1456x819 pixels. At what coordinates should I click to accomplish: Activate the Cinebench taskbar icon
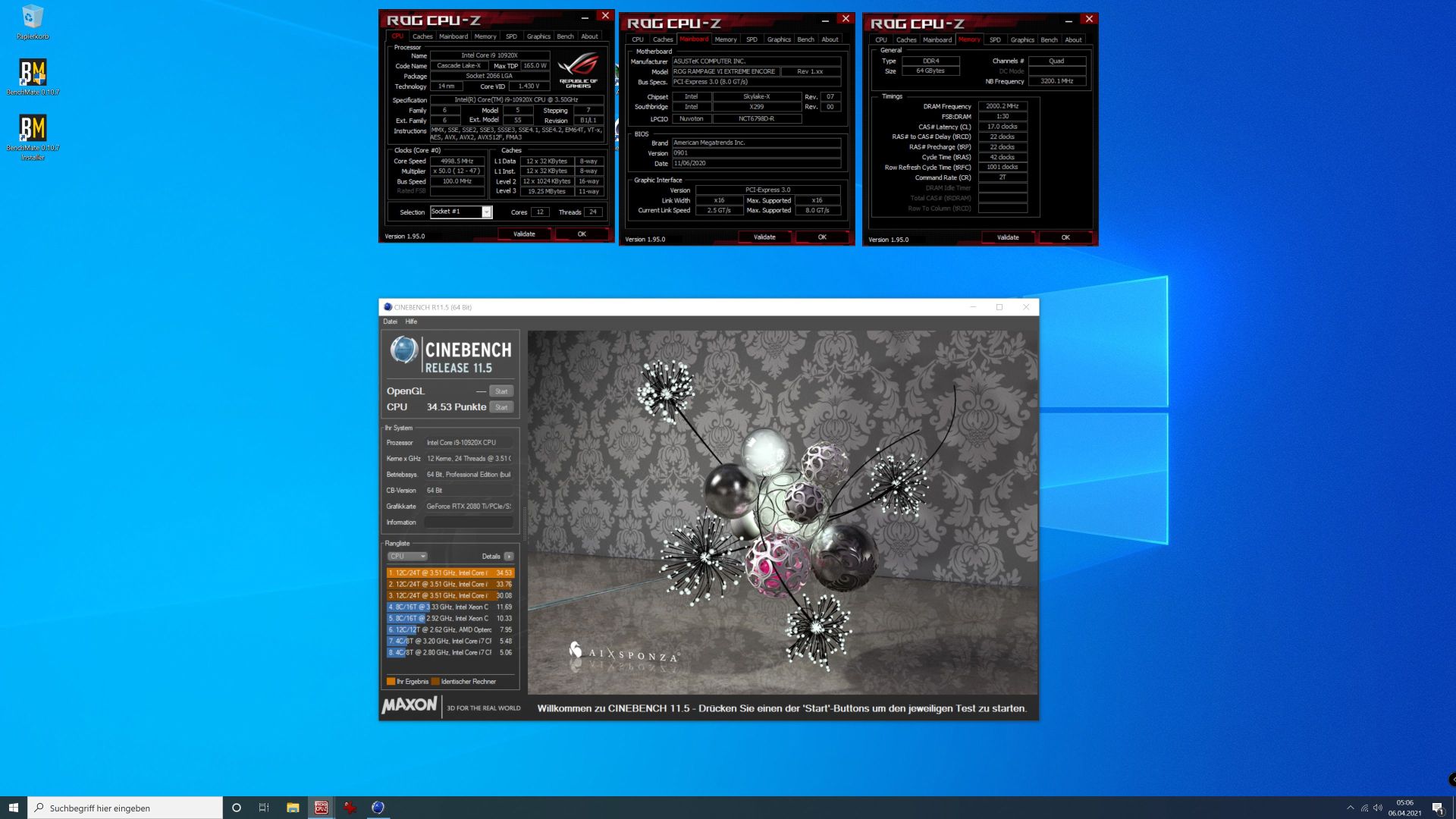point(378,808)
